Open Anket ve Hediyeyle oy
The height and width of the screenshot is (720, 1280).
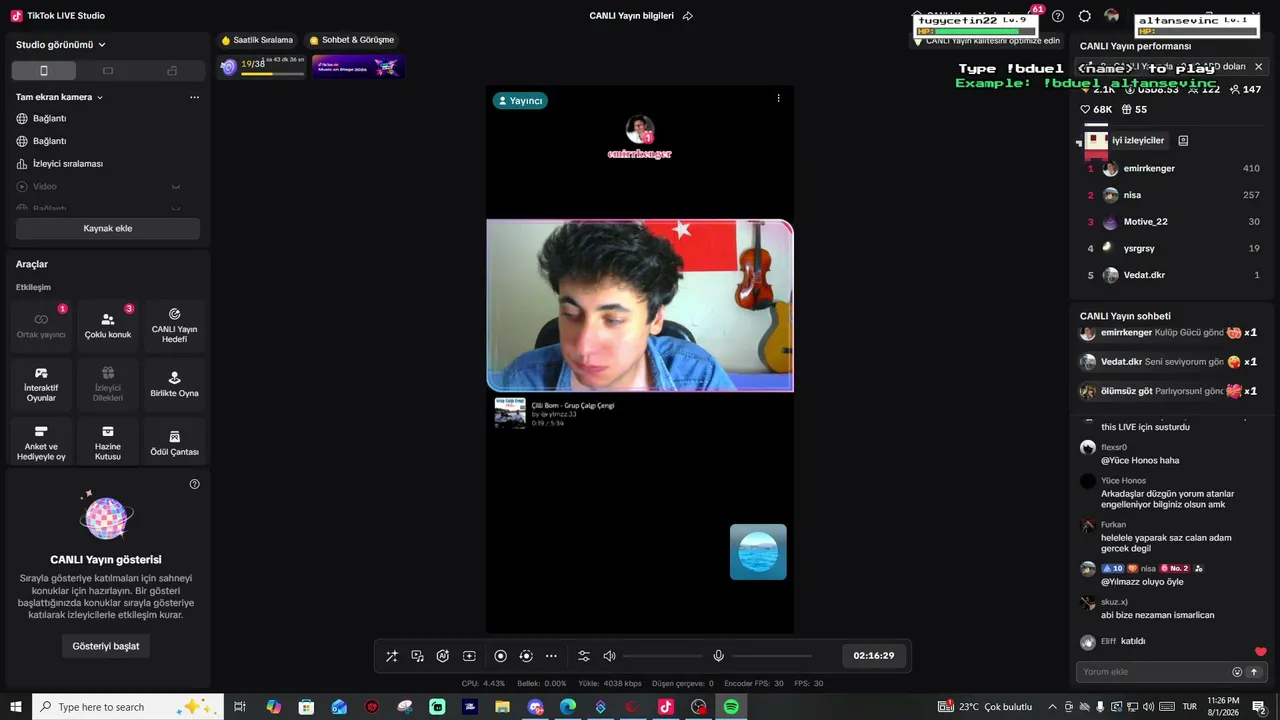click(41, 443)
